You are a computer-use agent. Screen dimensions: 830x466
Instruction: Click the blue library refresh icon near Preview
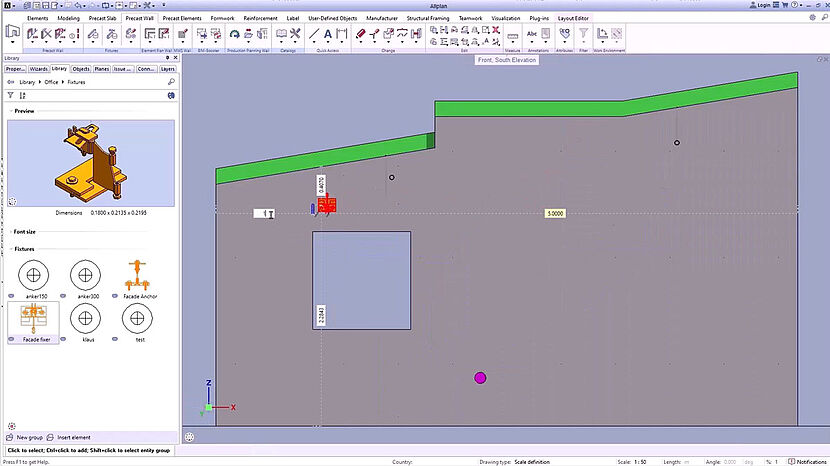pos(171,95)
